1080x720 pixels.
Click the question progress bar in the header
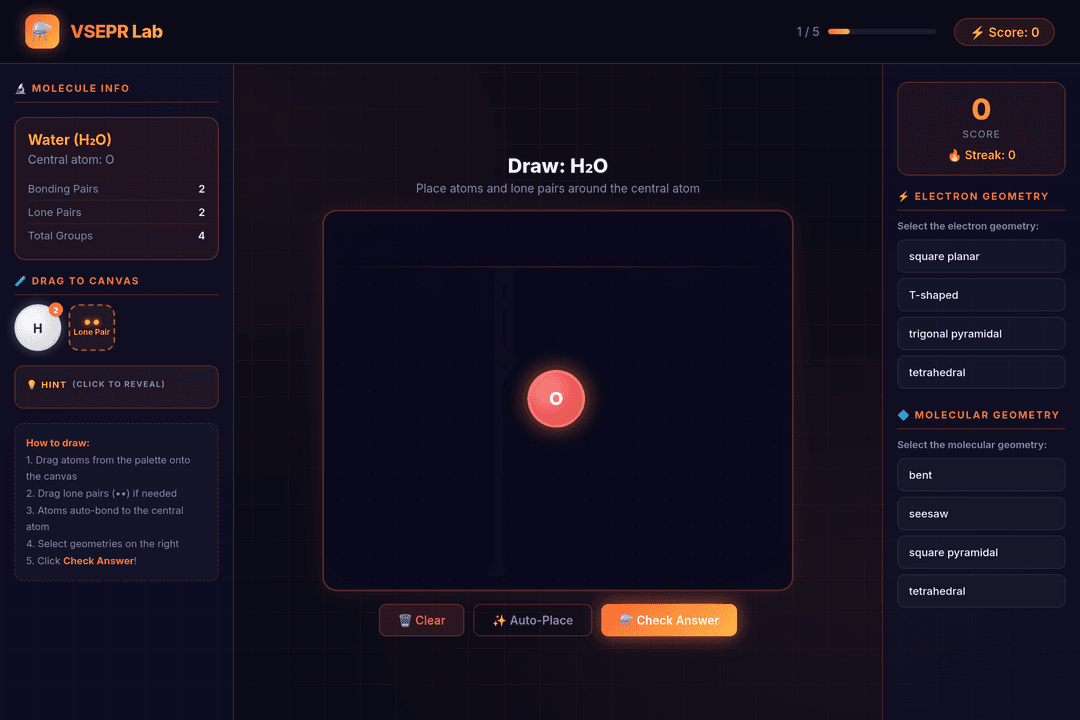click(882, 32)
